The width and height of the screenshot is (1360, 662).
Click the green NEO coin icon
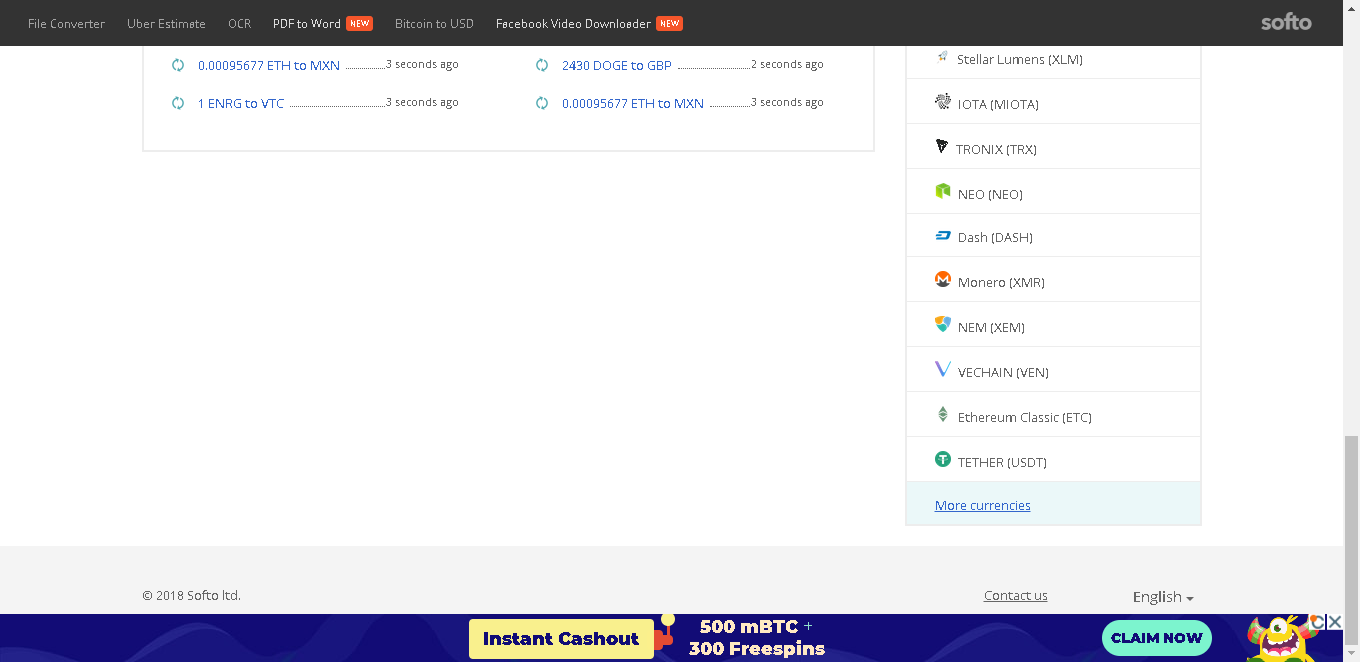(x=942, y=191)
